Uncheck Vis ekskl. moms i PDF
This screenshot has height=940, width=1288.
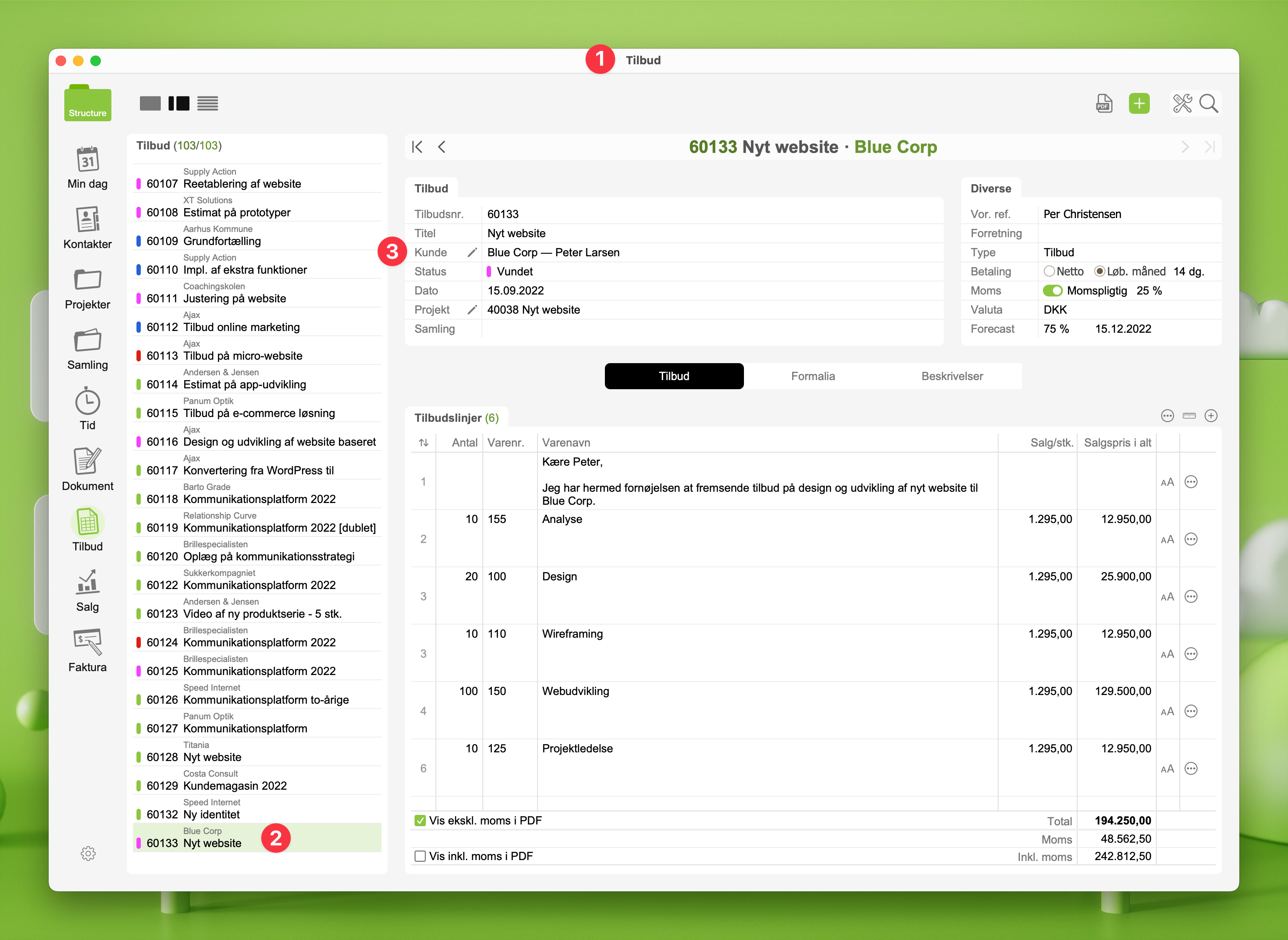pos(420,821)
